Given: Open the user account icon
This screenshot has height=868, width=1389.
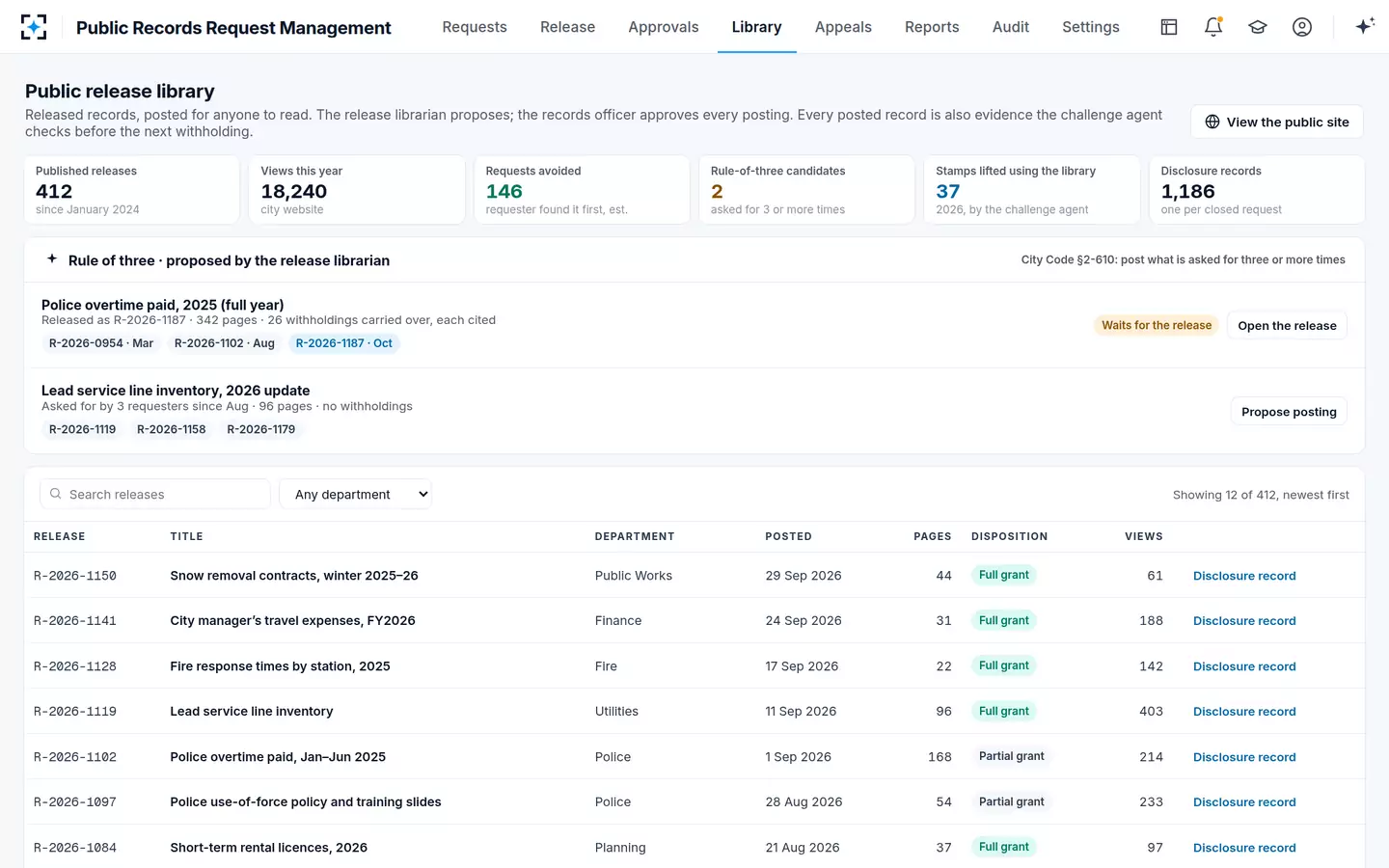Looking at the screenshot, I should coord(1302,27).
